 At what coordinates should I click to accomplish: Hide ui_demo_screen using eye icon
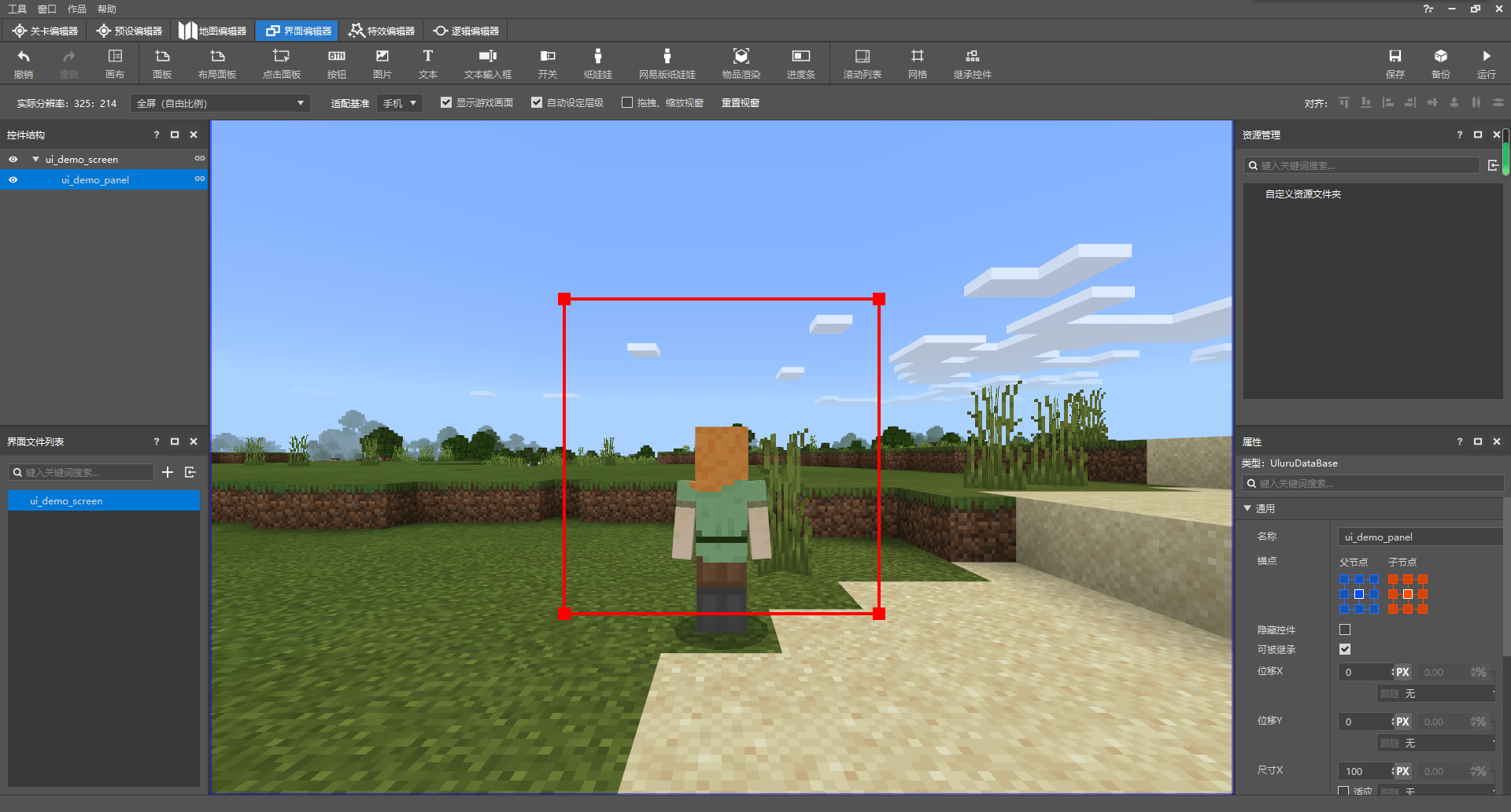click(x=13, y=159)
